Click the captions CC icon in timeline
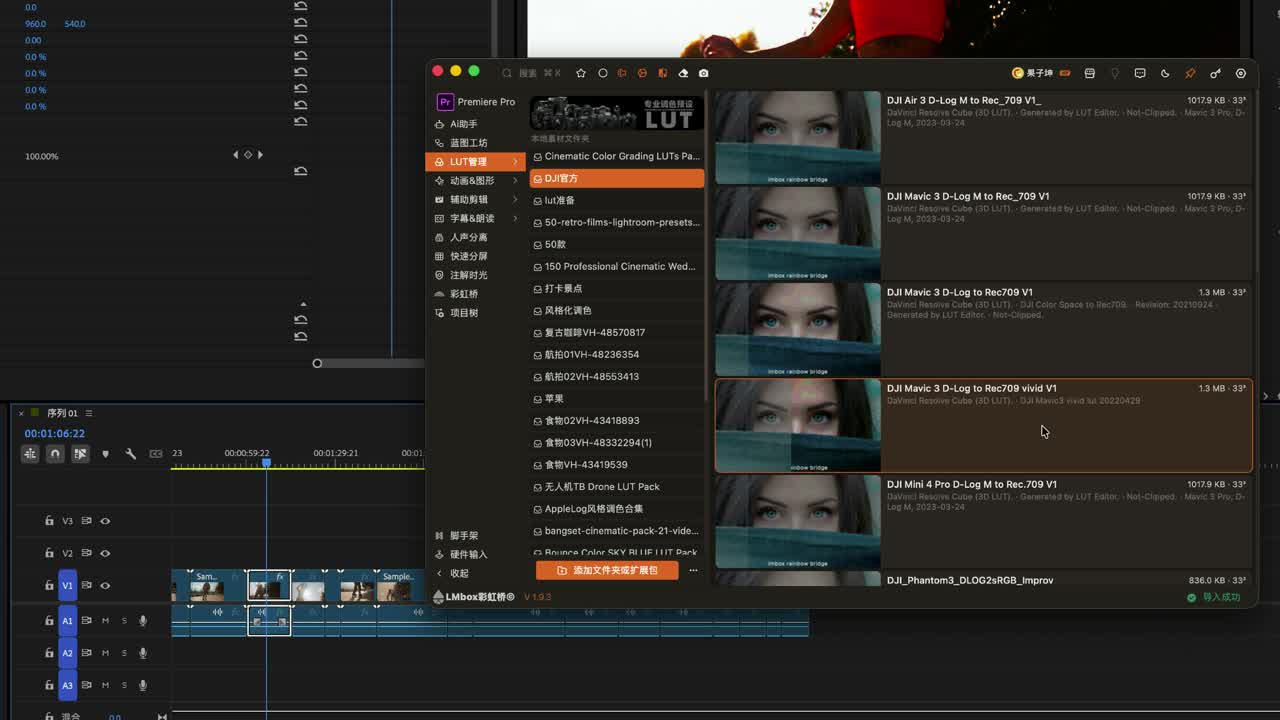1280x720 pixels. 156,454
